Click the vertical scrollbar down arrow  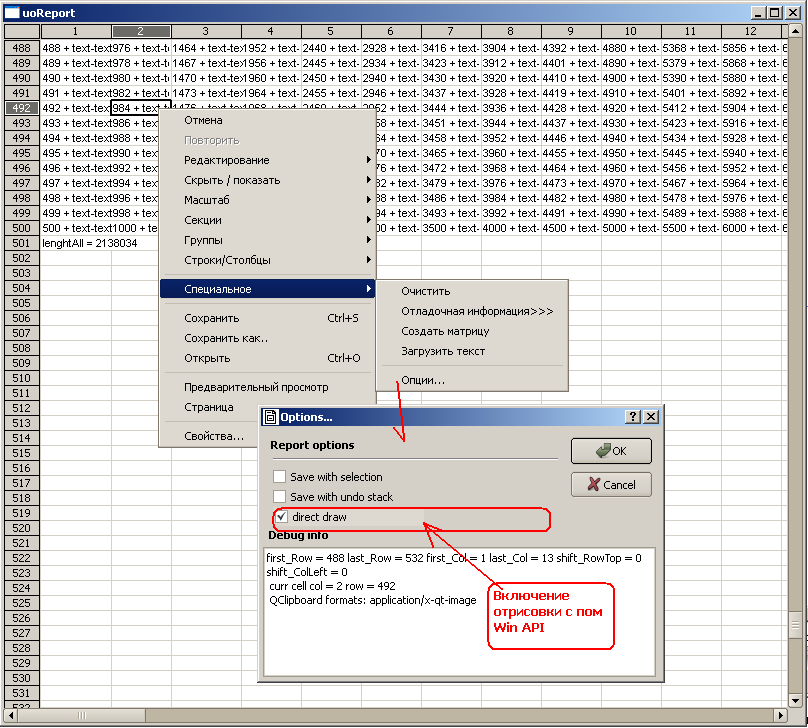coord(795,701)
